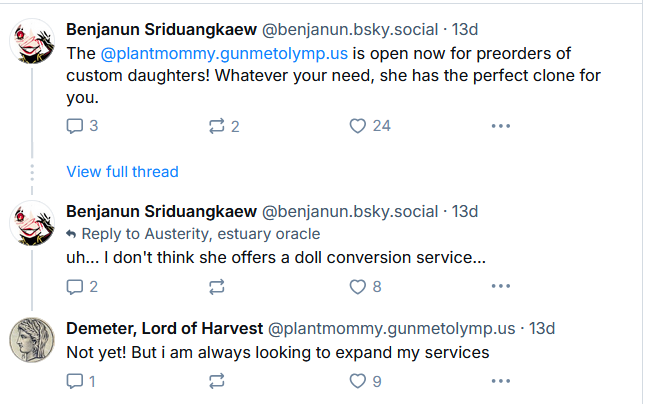Open Demeter, Lord of Harvest profile name
The width and height of the screenshot is (653, 404).
point(164,328)
